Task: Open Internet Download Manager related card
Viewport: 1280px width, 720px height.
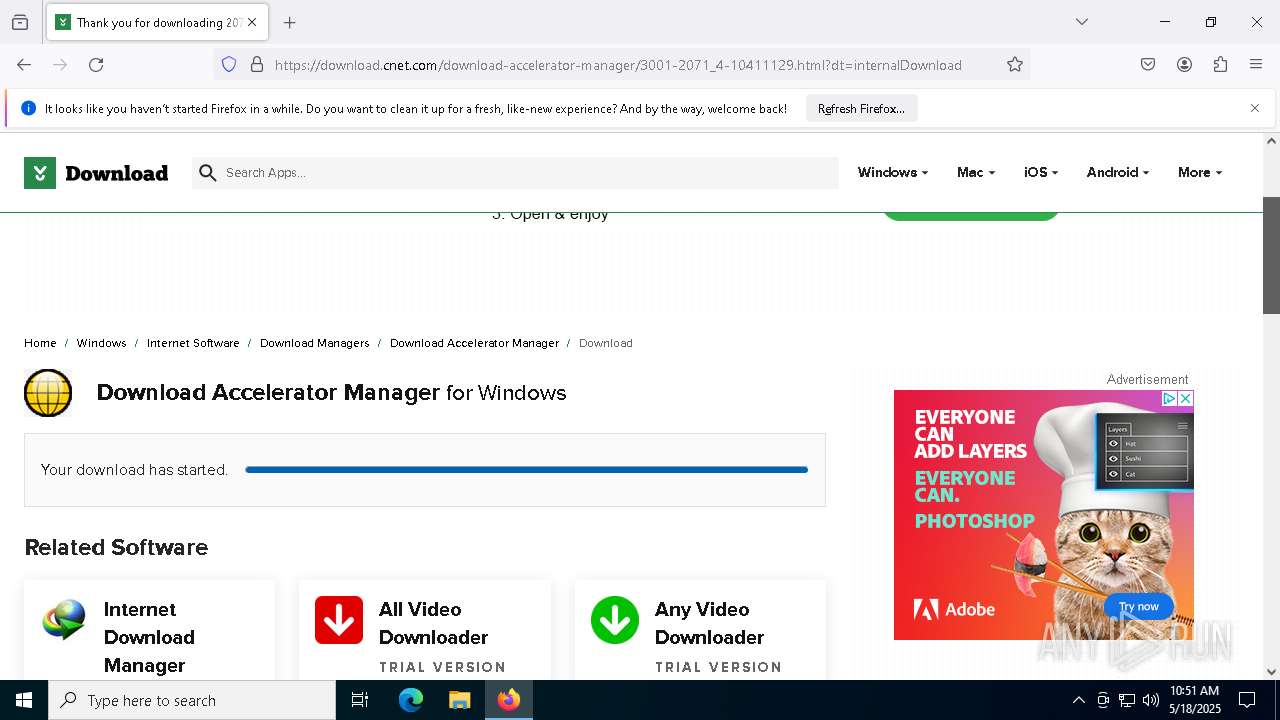Action: tap(149, 630)
